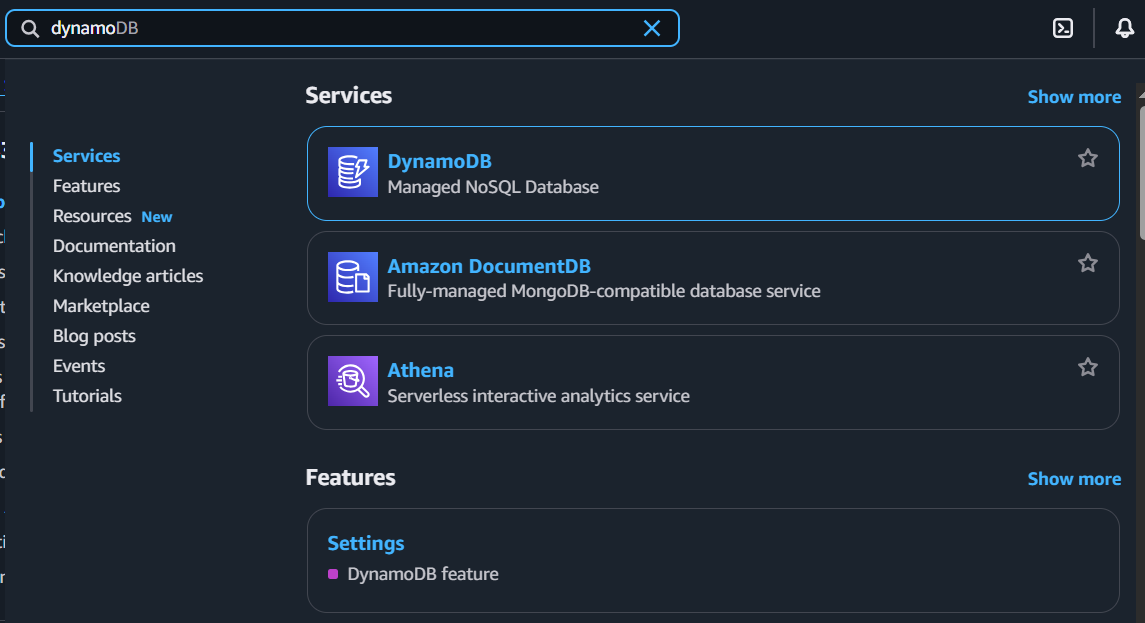Image resolution: width=1145 pixels, height=623 pixels.
Task: Select Tutorials in the results sidebar
Action: point(87,396)
